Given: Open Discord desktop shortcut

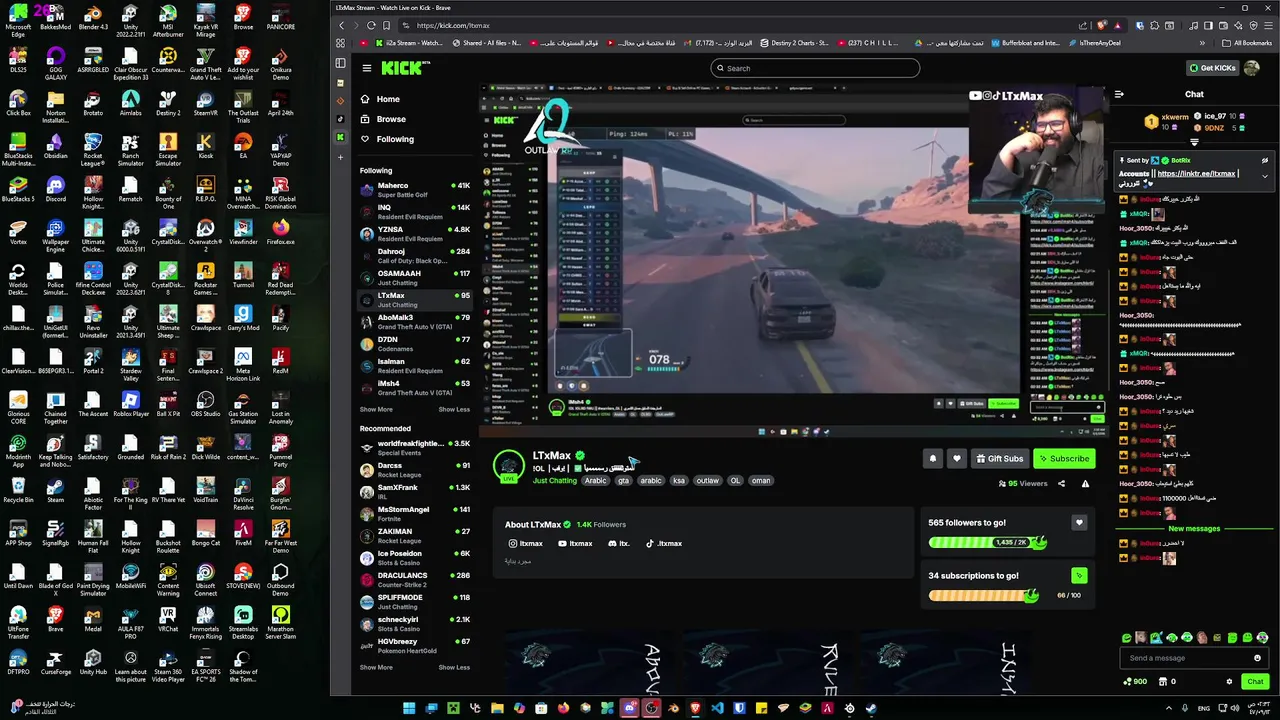Looking at the screenshot, I should [x=55, y=189].
